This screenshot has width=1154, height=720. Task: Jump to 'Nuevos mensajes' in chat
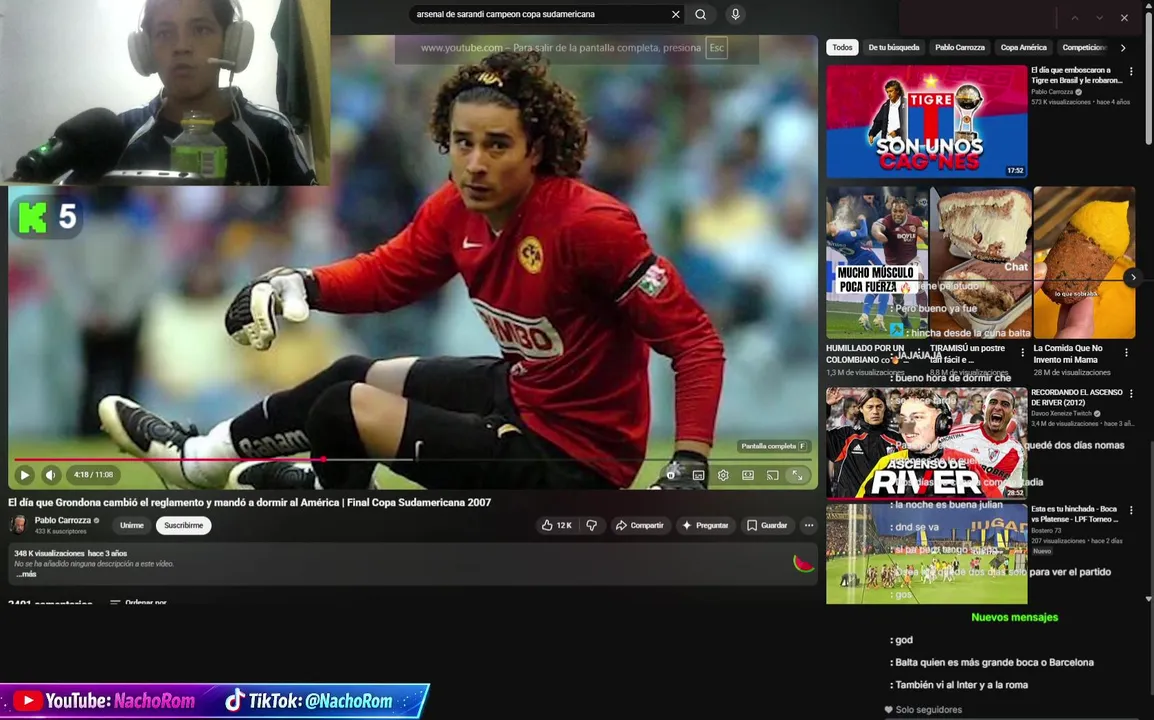1014,617
